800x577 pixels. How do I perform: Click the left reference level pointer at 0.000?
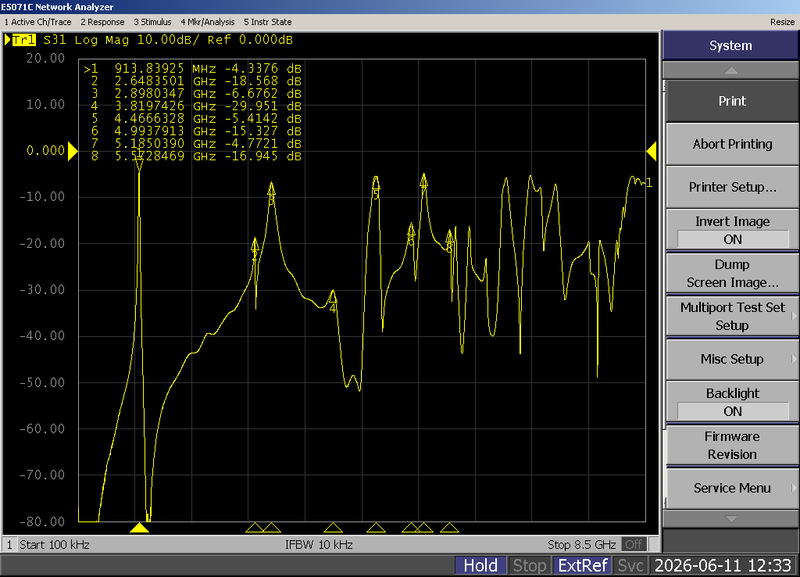coord(72,151)
